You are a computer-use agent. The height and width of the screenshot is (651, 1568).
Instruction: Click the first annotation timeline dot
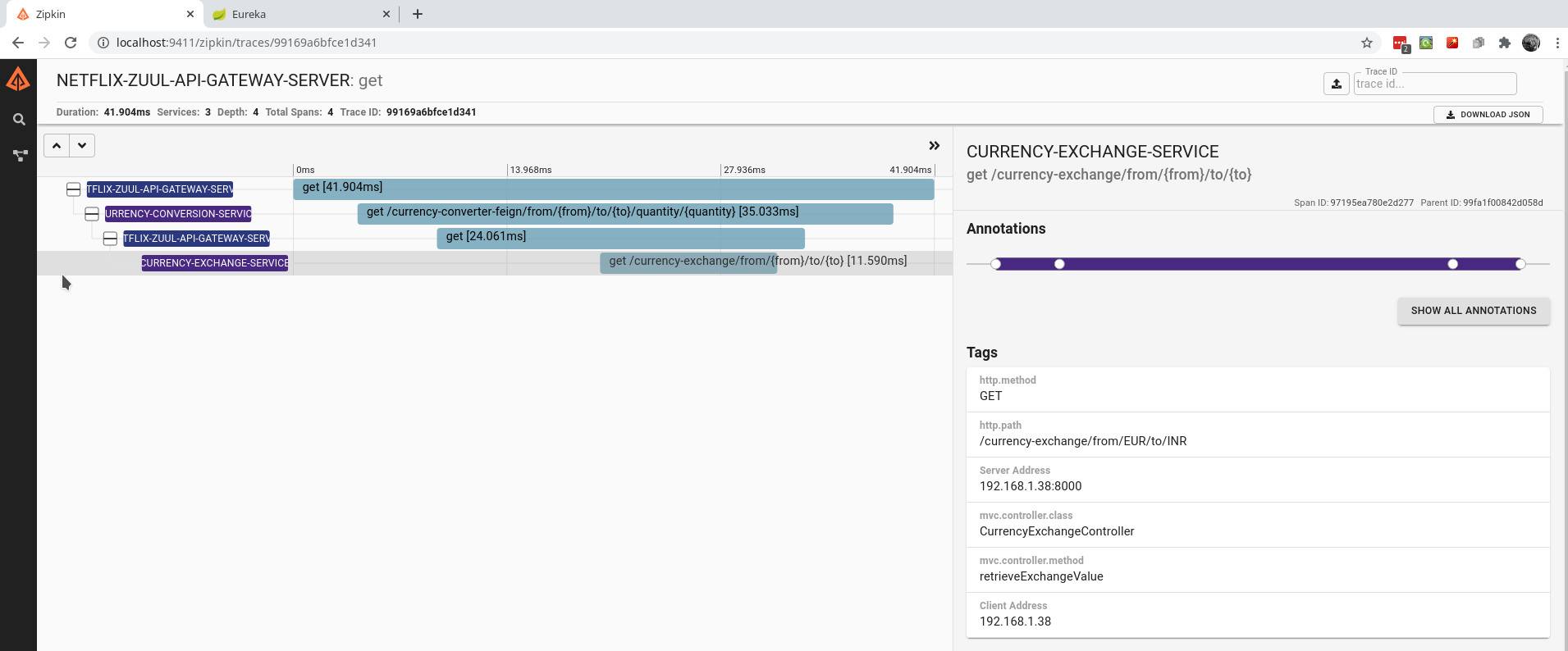(x=996, y=264)
